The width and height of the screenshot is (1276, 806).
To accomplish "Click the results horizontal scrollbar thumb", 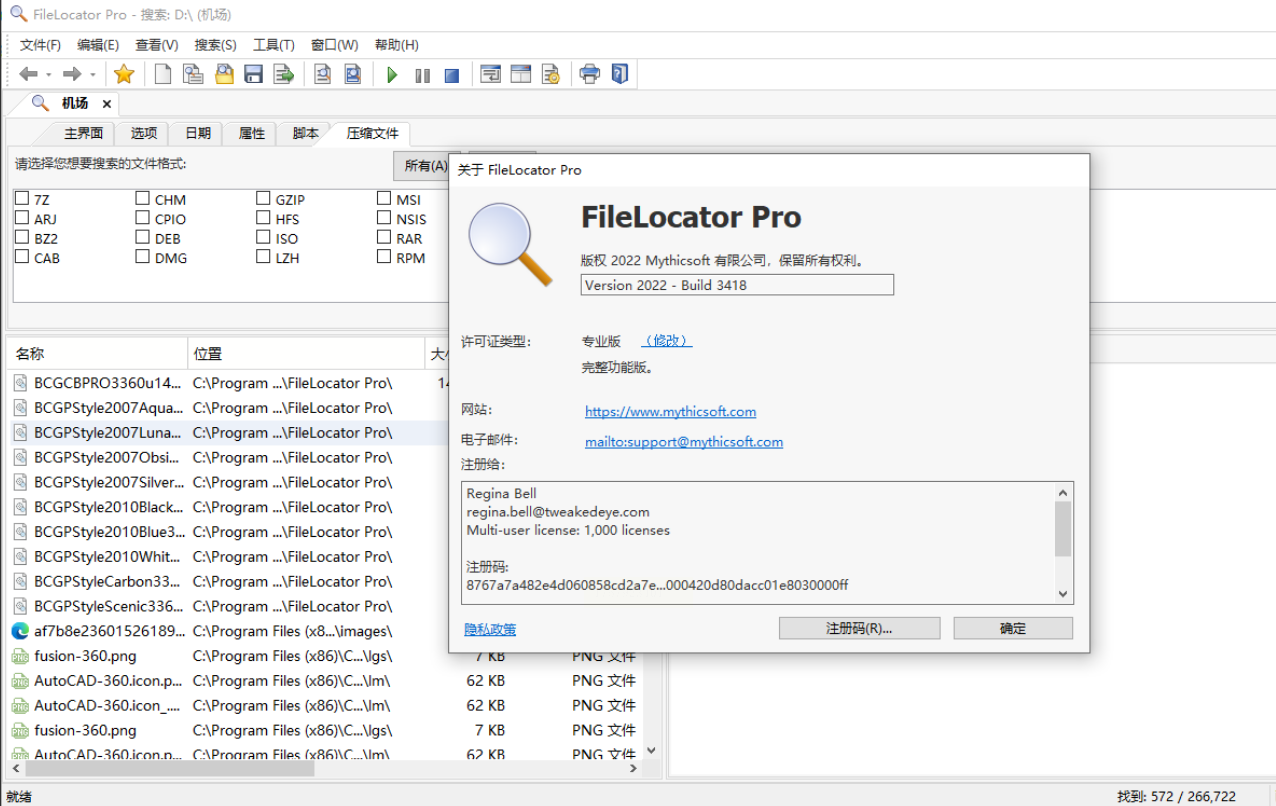I will (170, 769).
